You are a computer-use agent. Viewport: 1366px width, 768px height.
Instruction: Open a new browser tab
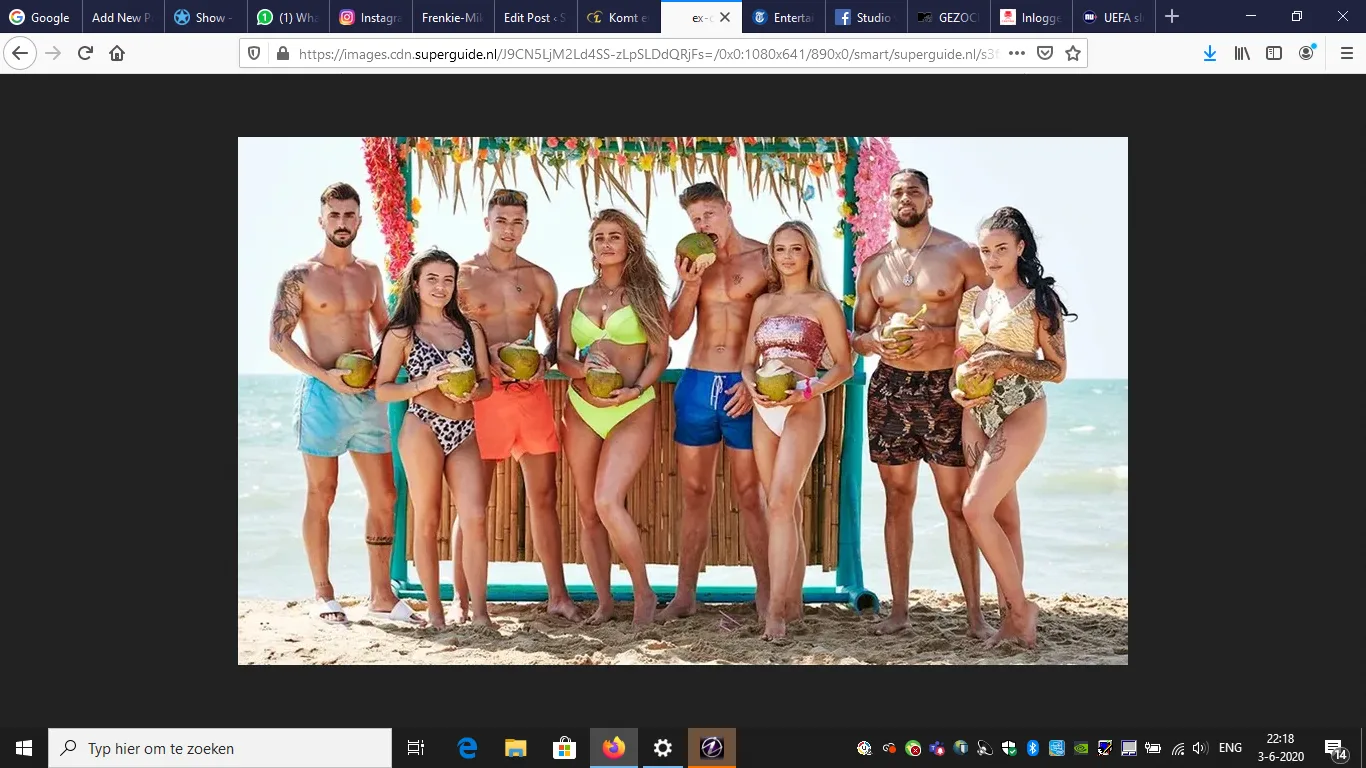pyautogui.click(x=1171, y=16)
